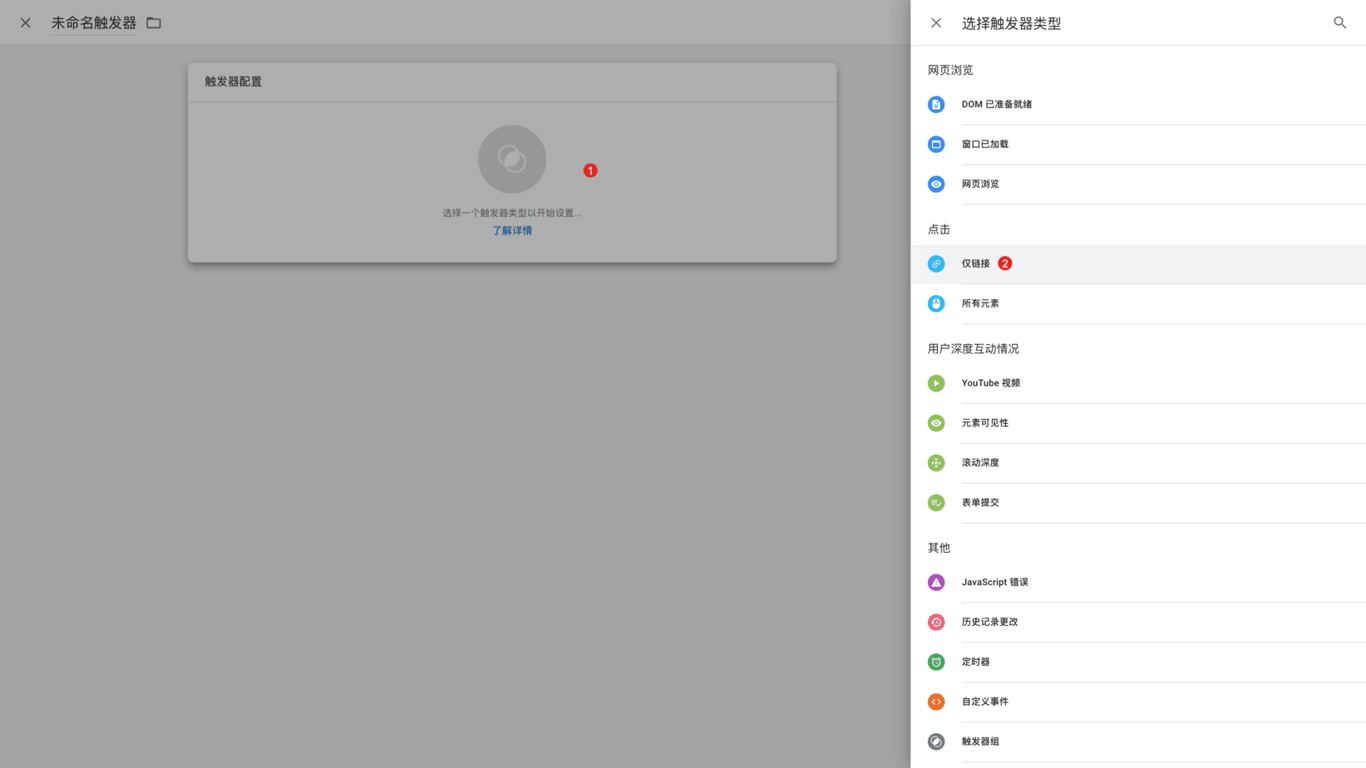
Task: Click the 所有元素 mouse icon
Action: click(936, 303)
